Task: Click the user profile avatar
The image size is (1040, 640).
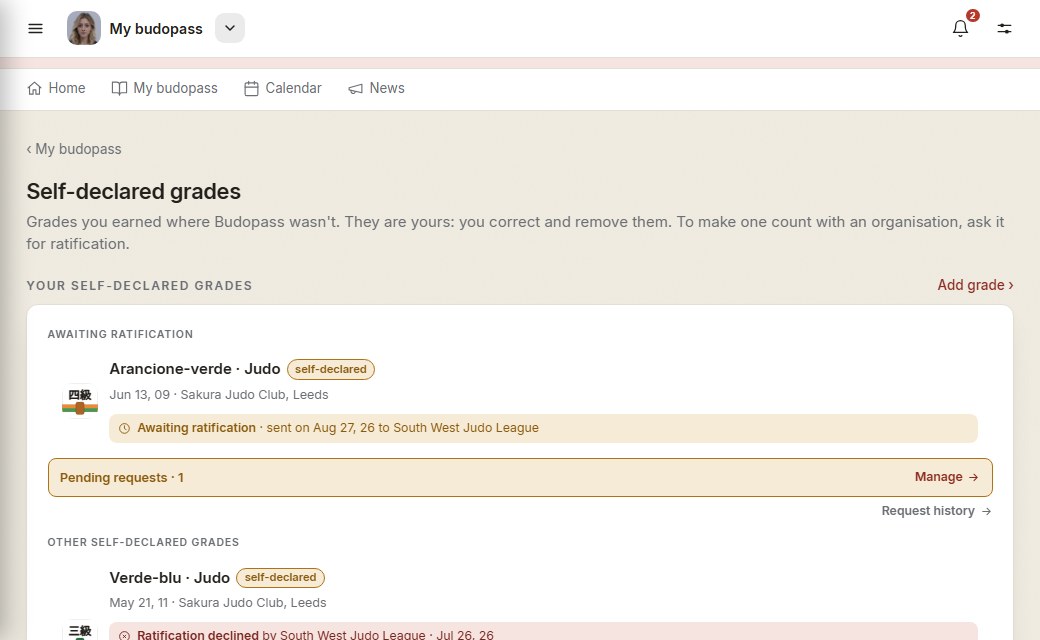Action: 84,29
